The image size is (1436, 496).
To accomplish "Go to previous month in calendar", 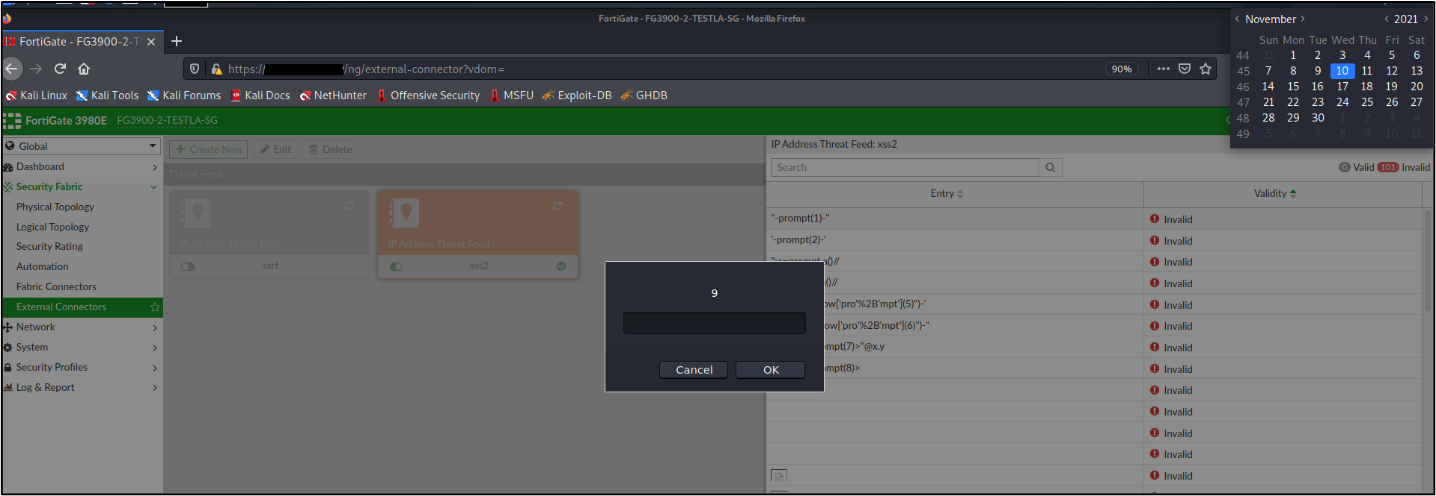I will [x=1237, y=19].
